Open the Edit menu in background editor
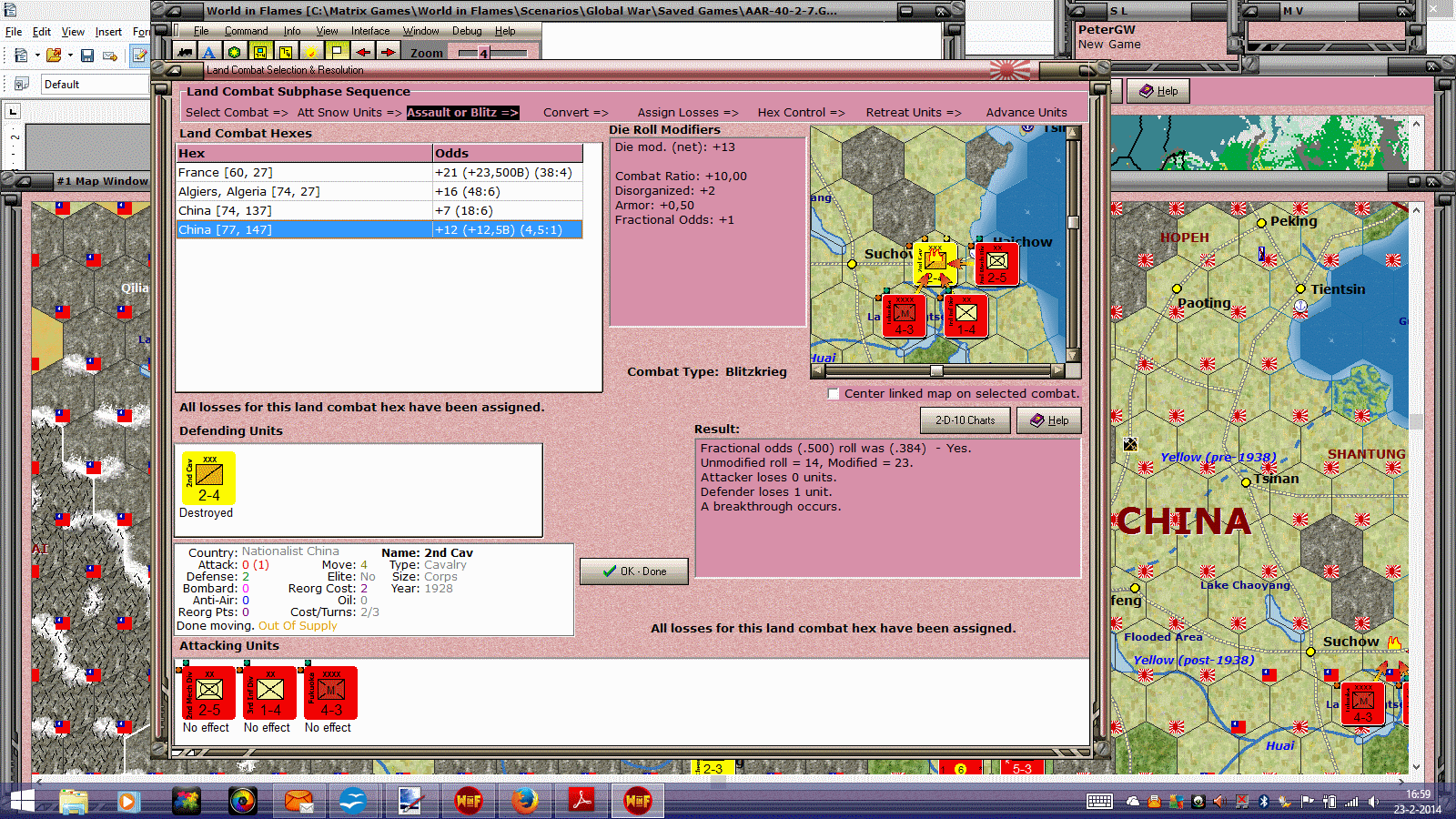This screenshot has width=1456, height=819. pyautogui.click(x=42, y=32)
